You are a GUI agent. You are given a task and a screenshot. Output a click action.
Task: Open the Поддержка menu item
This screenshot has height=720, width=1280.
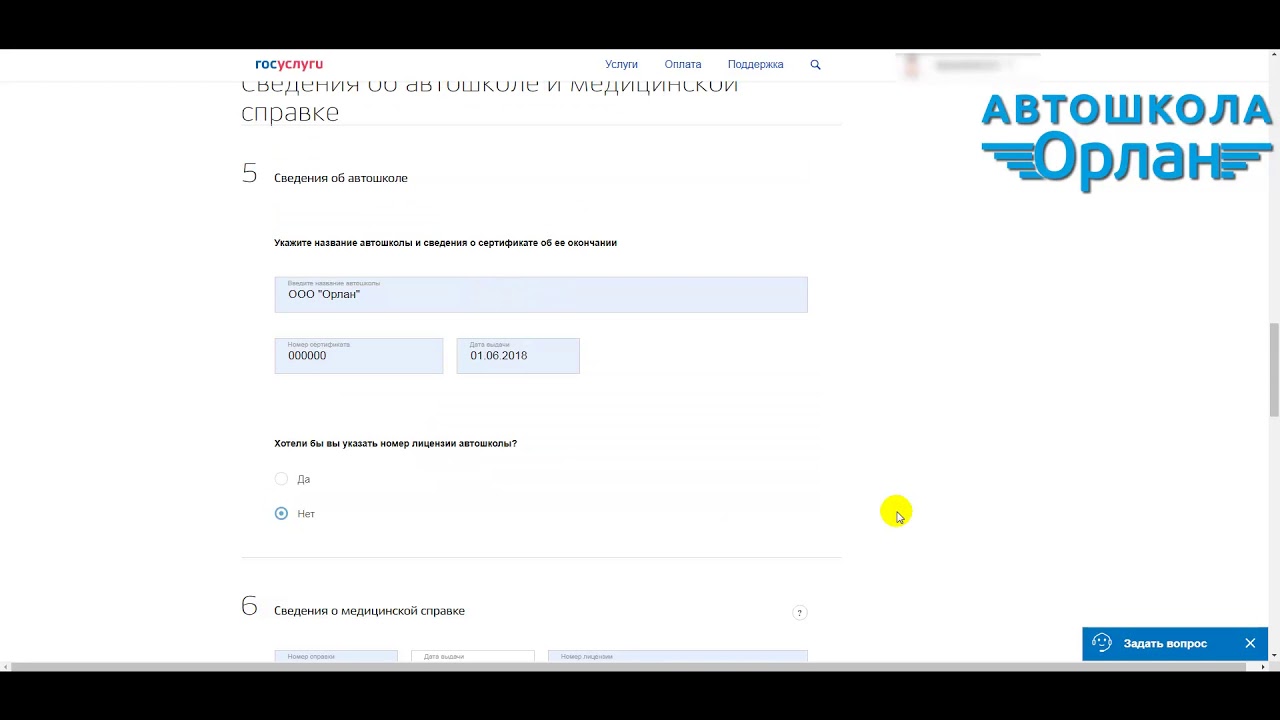[755, 64]
